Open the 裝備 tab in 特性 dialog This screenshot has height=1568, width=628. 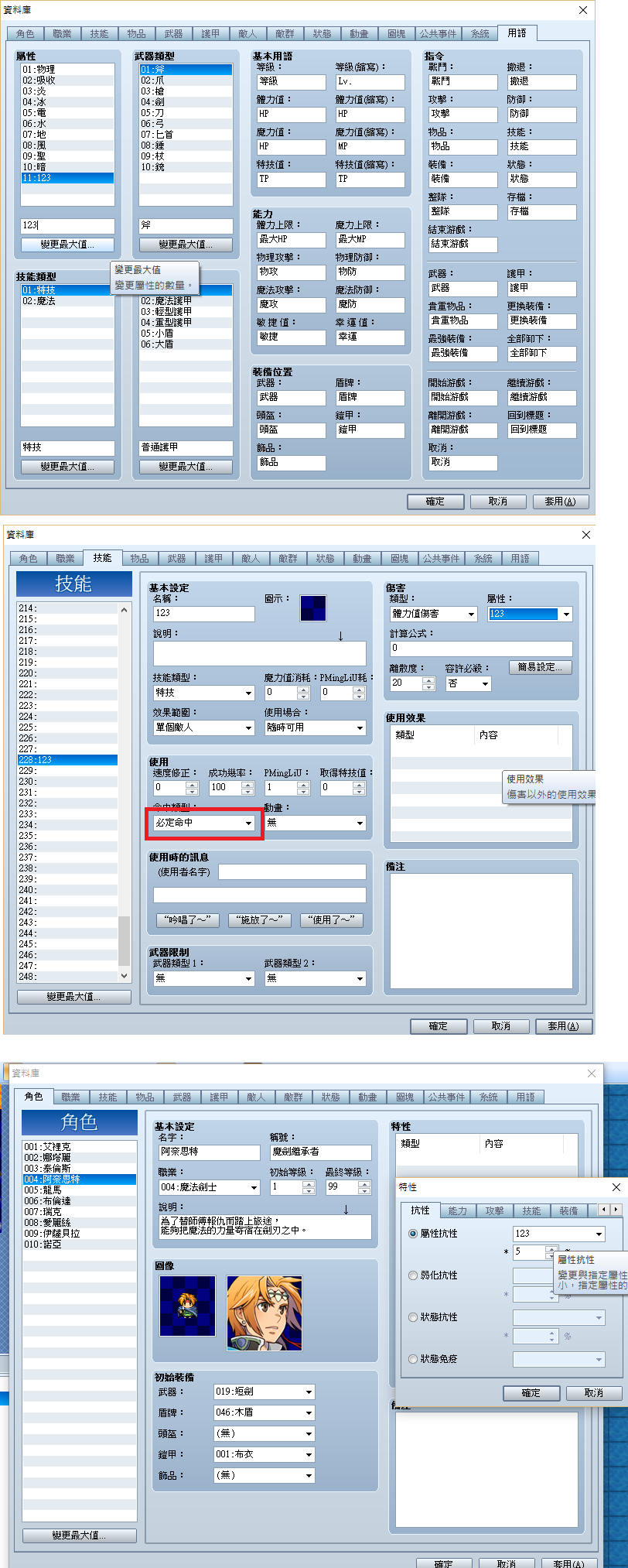tap(569, 1210)
